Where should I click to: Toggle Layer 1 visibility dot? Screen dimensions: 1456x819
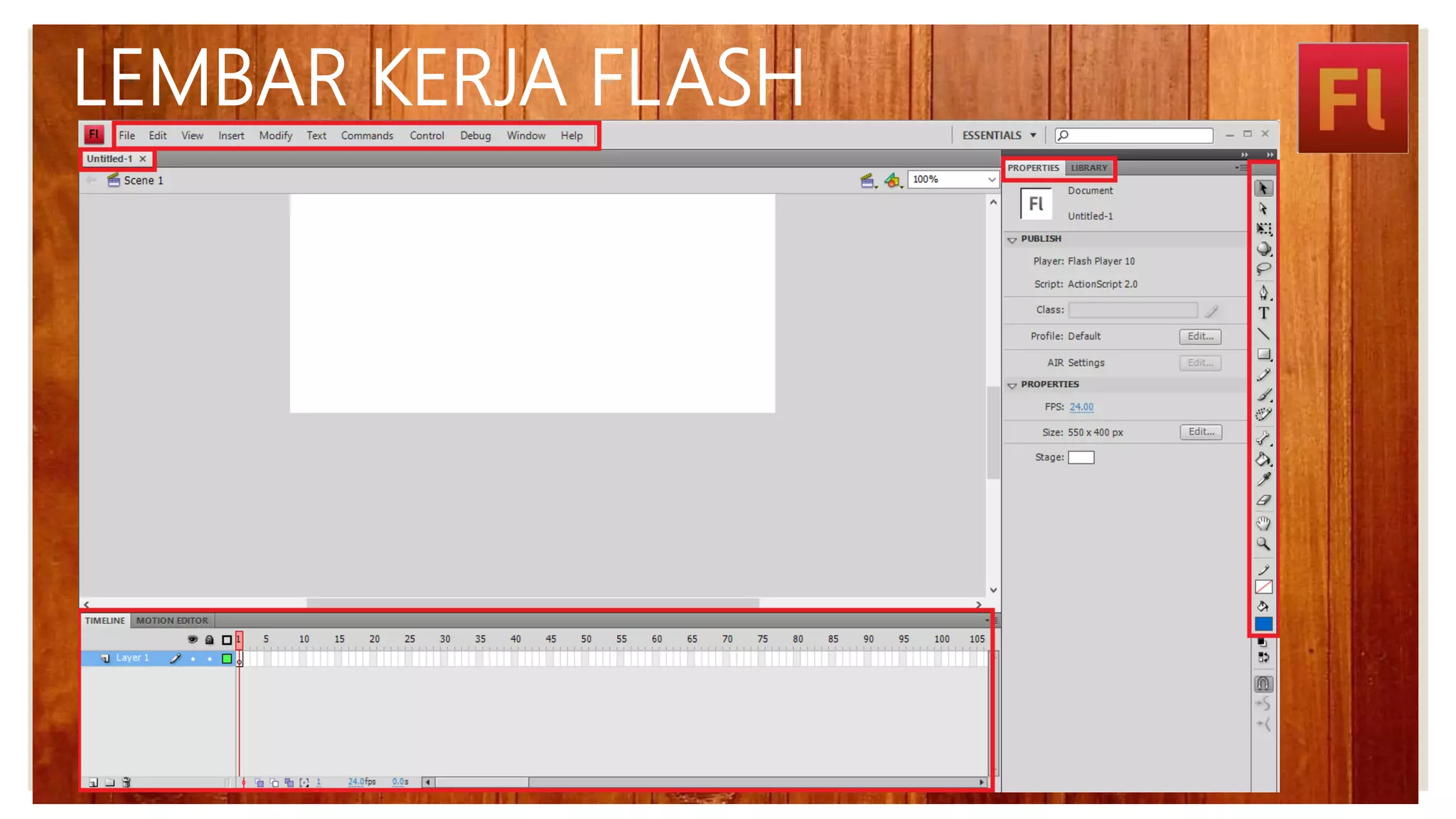point(193,659)
